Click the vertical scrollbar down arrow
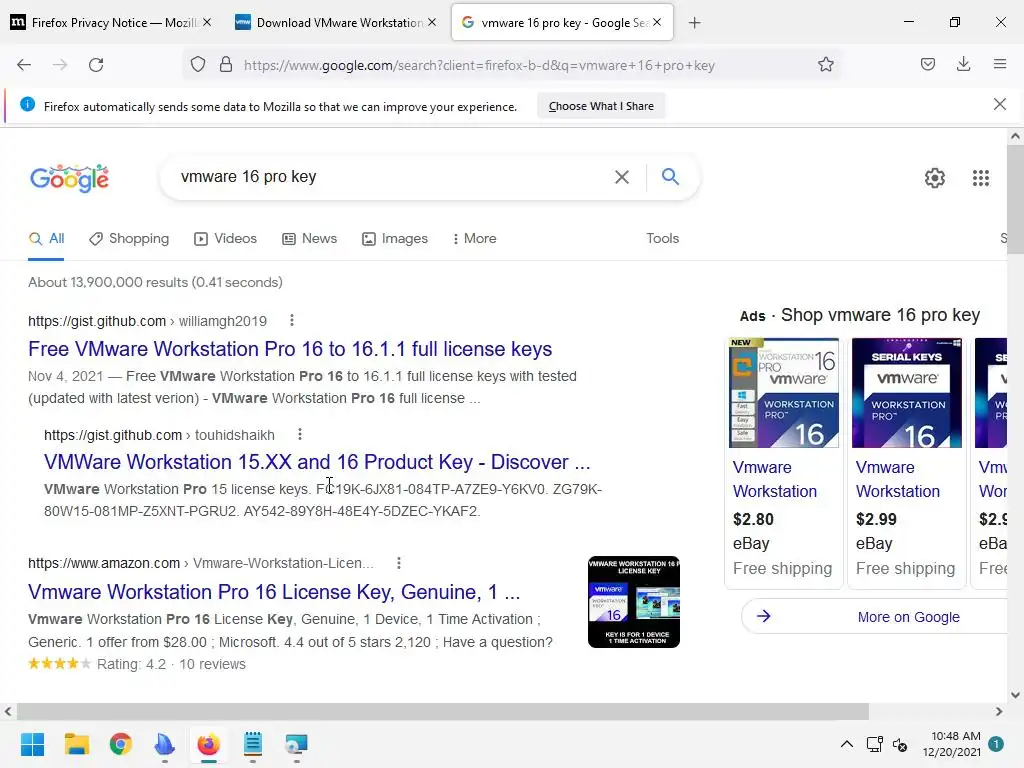 1015,696
